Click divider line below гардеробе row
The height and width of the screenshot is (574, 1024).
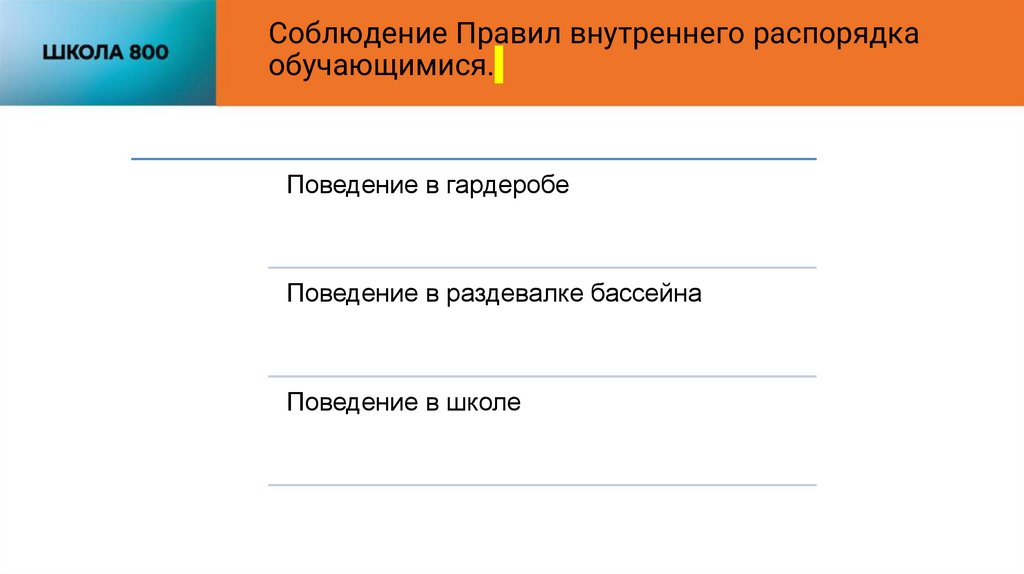(542, 267)
